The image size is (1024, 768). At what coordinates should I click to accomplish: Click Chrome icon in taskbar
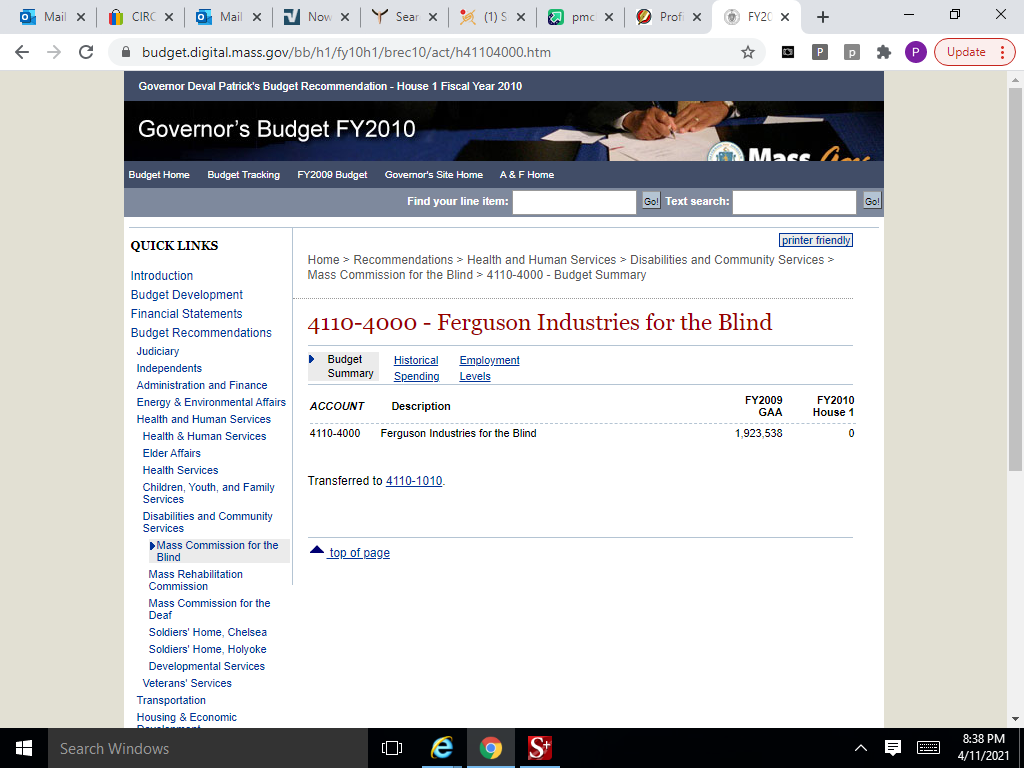tap(490, 748)
